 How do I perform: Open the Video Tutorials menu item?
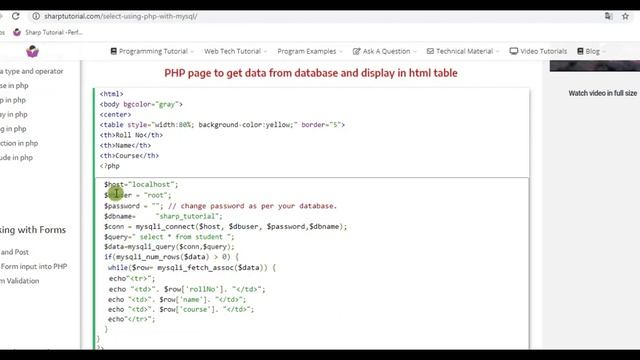pos(538,51)
